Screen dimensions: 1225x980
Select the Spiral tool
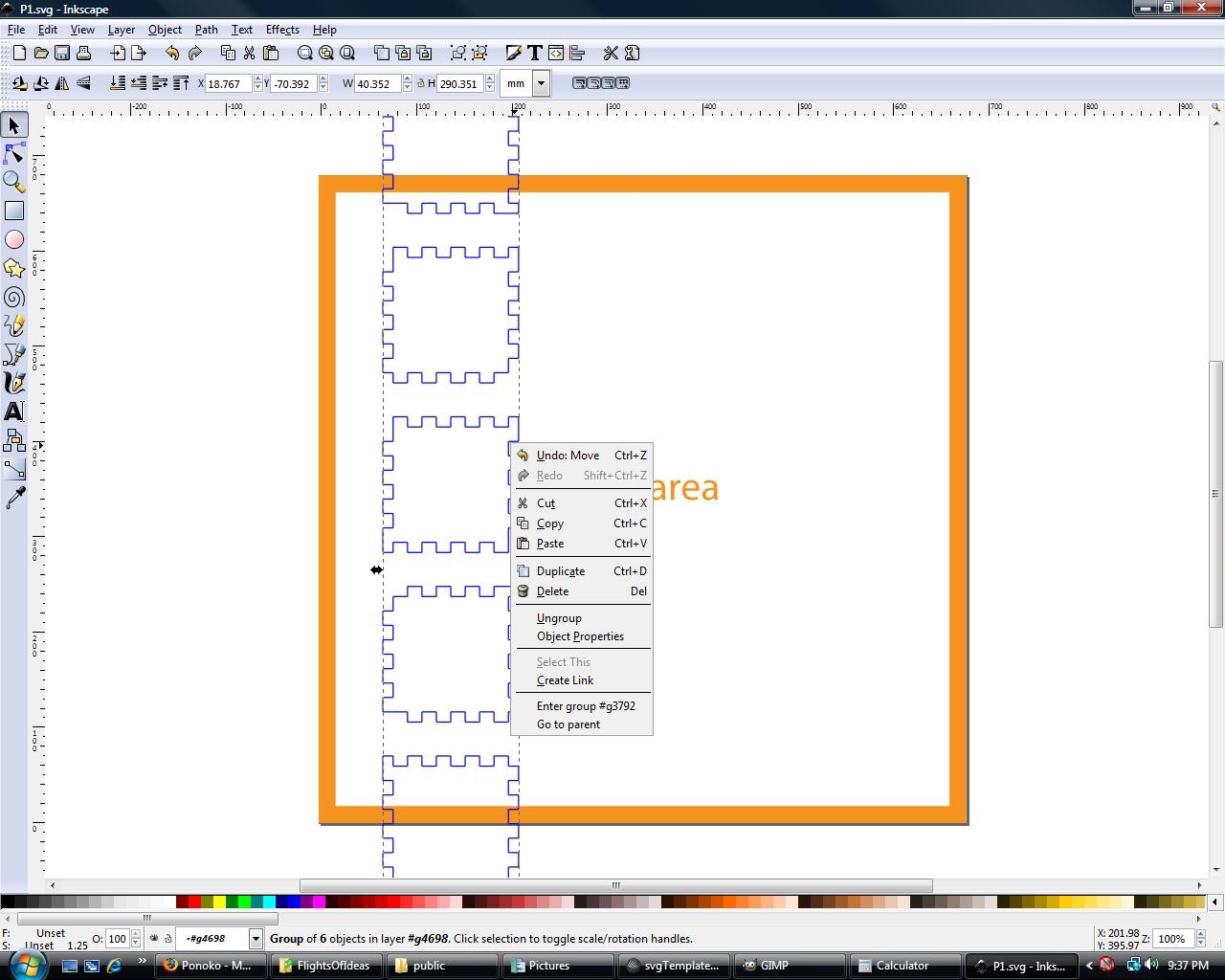tap(14, 297)
